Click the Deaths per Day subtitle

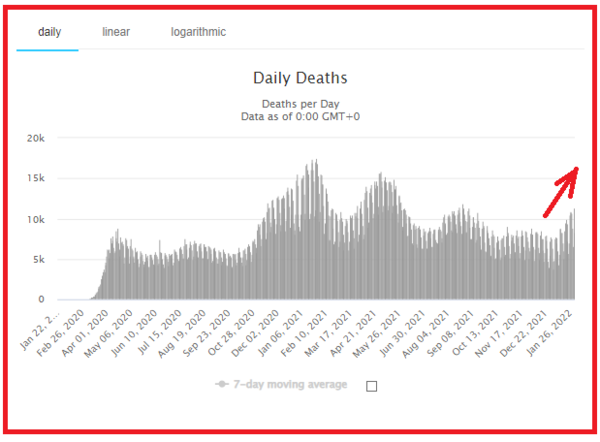point(300,103)
